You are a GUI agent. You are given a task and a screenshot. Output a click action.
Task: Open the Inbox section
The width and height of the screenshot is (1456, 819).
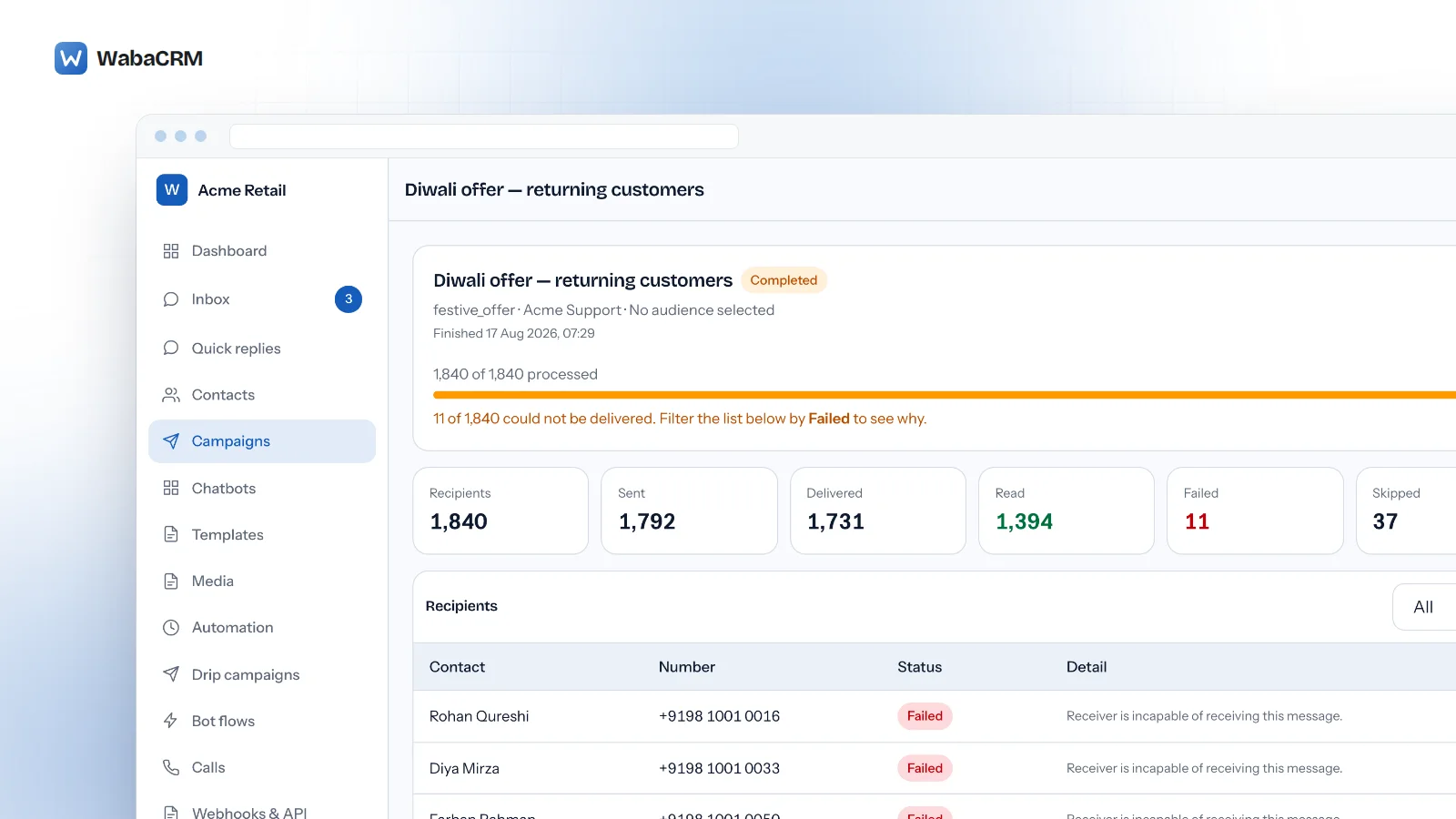262,299
